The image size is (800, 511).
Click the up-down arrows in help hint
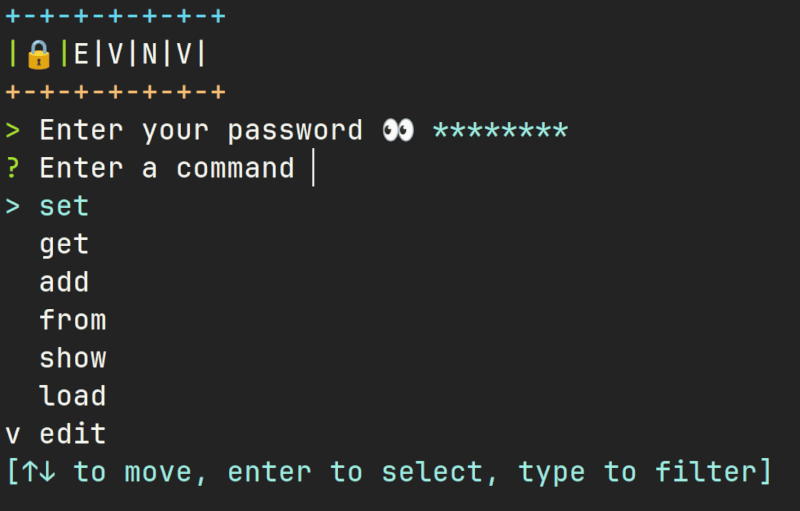pos(39,472)
